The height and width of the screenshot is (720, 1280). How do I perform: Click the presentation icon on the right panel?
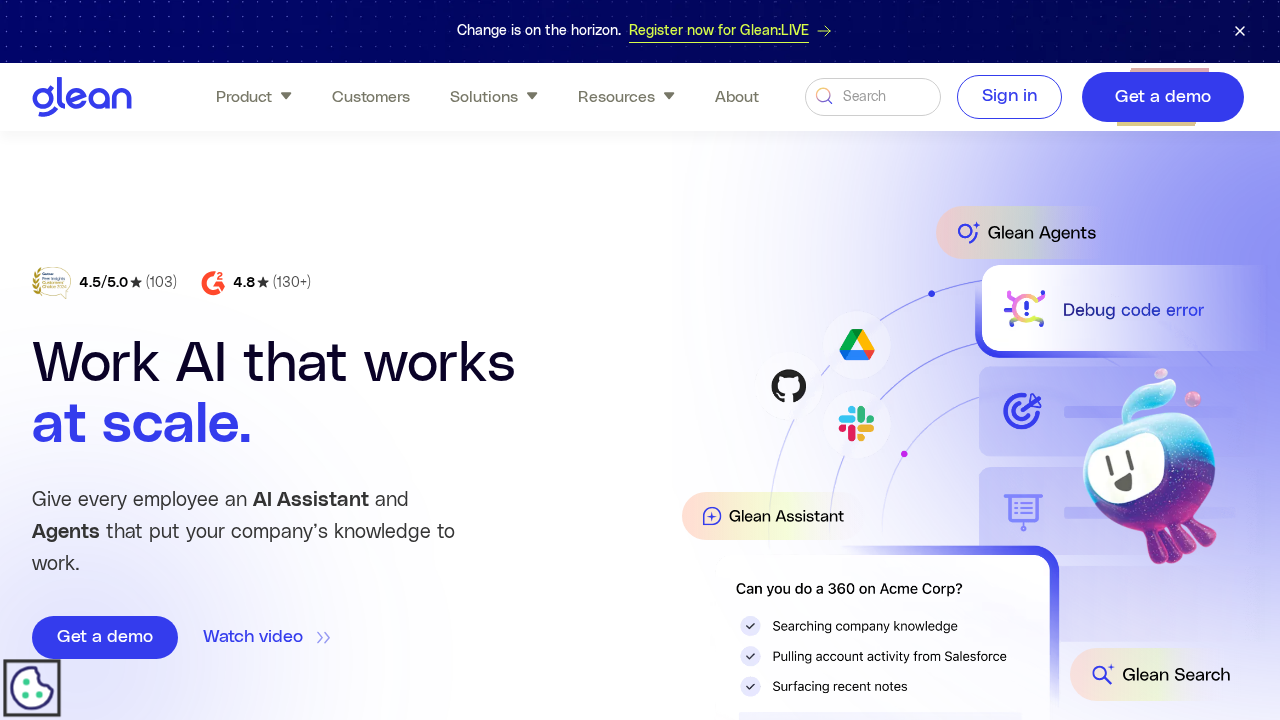tap(1022, 512)
